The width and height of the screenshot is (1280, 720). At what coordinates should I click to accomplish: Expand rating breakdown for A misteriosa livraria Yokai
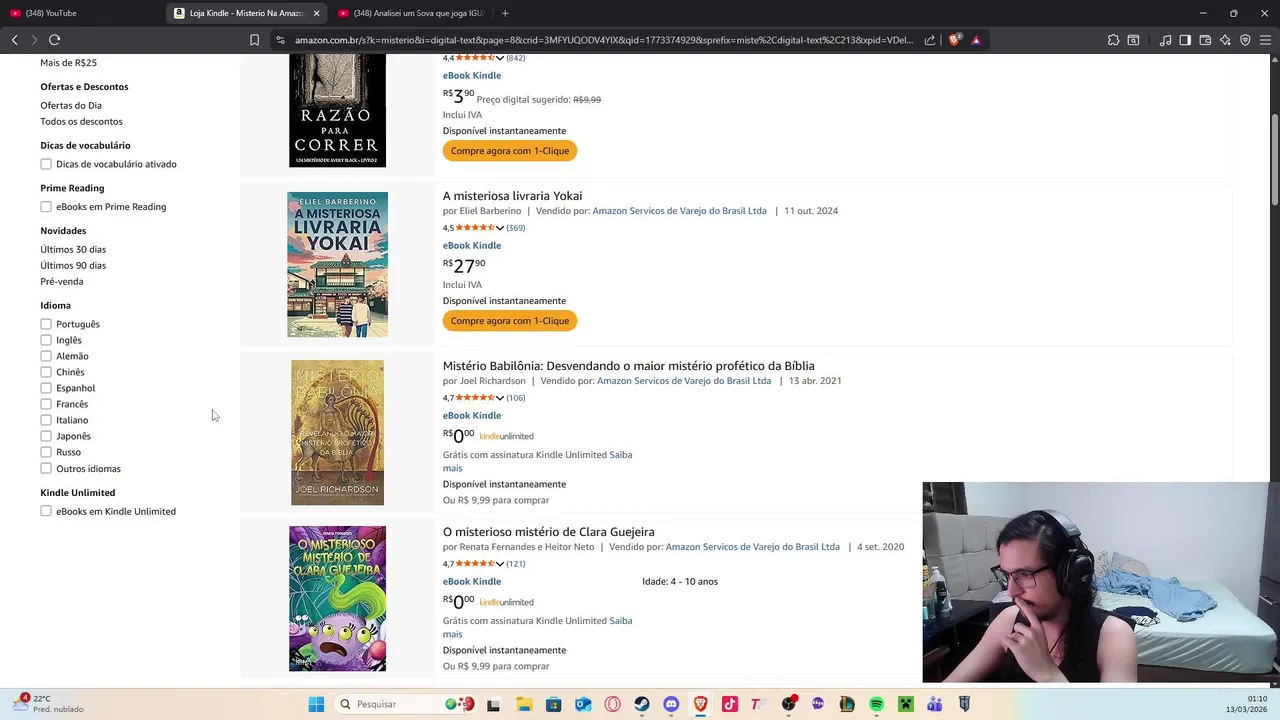point(500,228)
